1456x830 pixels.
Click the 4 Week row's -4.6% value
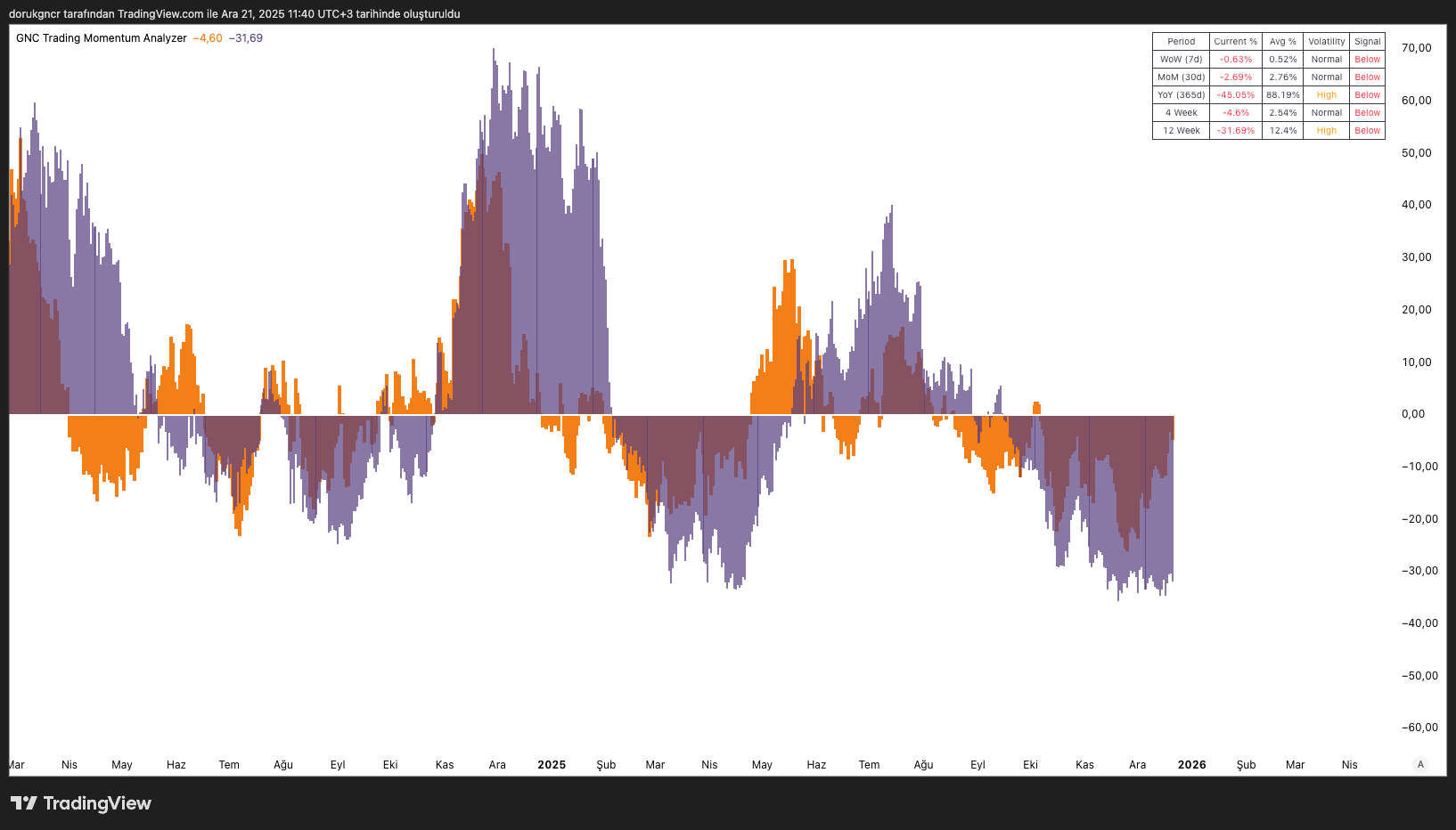tap(1235, 113)
